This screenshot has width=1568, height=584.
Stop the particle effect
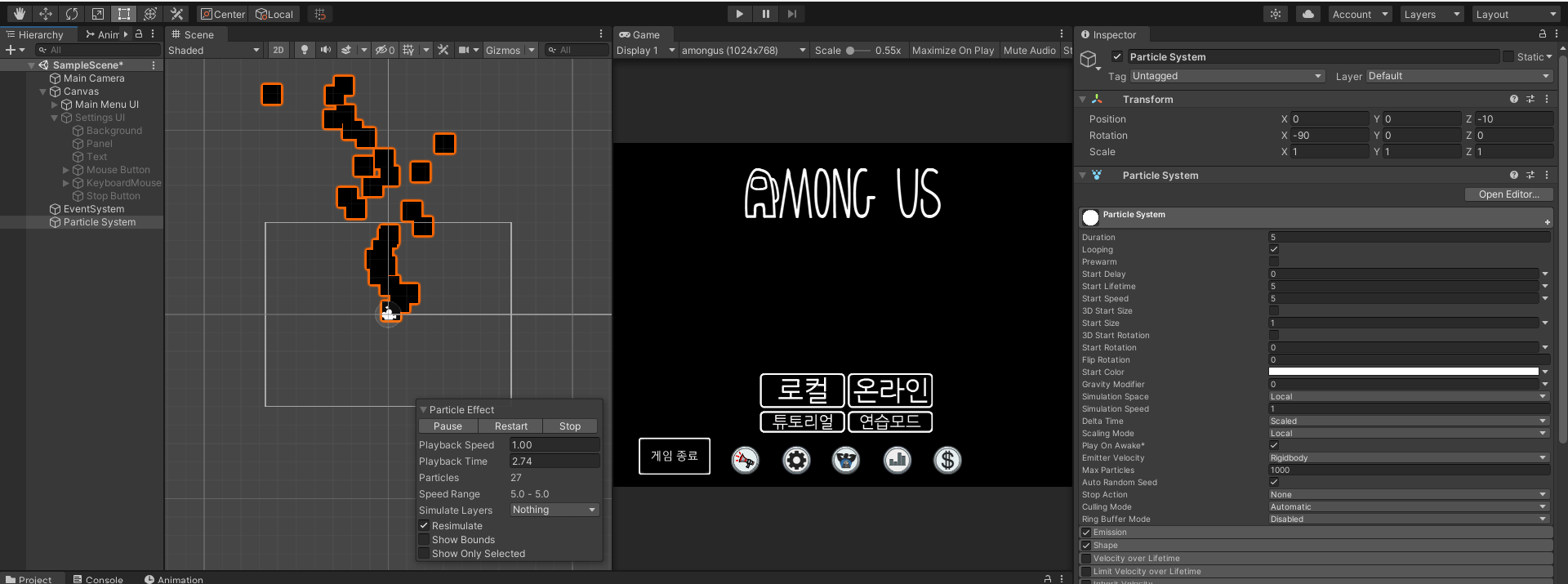[x=570, y=426]
